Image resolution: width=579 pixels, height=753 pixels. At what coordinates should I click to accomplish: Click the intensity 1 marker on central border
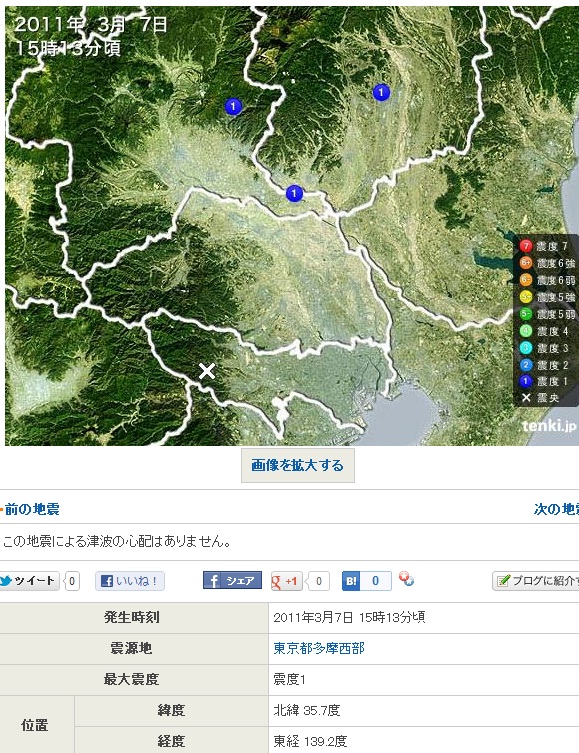[294, 193]
